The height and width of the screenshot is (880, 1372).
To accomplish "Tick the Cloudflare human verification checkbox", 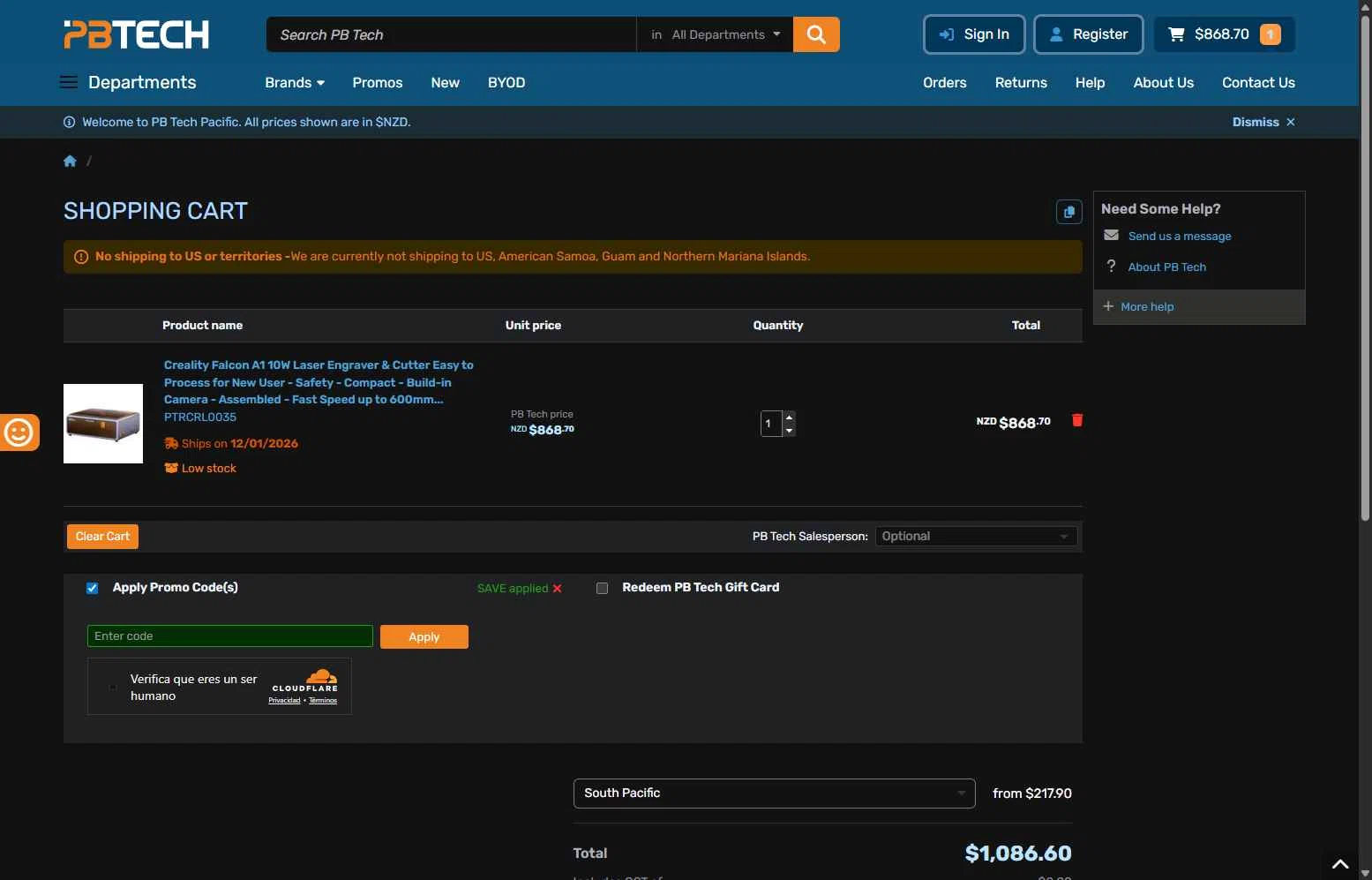I will click(112, 687).
